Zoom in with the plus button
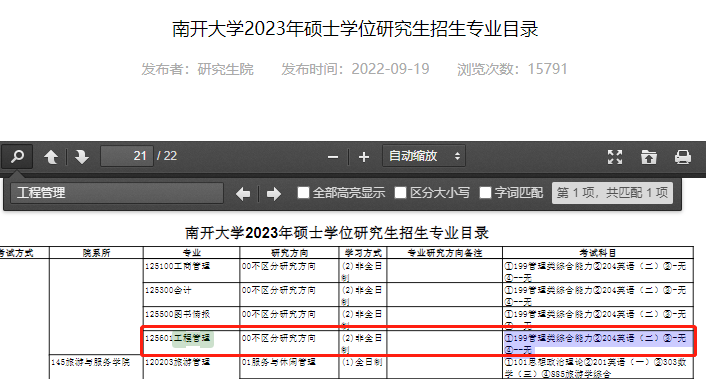706x379 pixels. coord(364,157)
